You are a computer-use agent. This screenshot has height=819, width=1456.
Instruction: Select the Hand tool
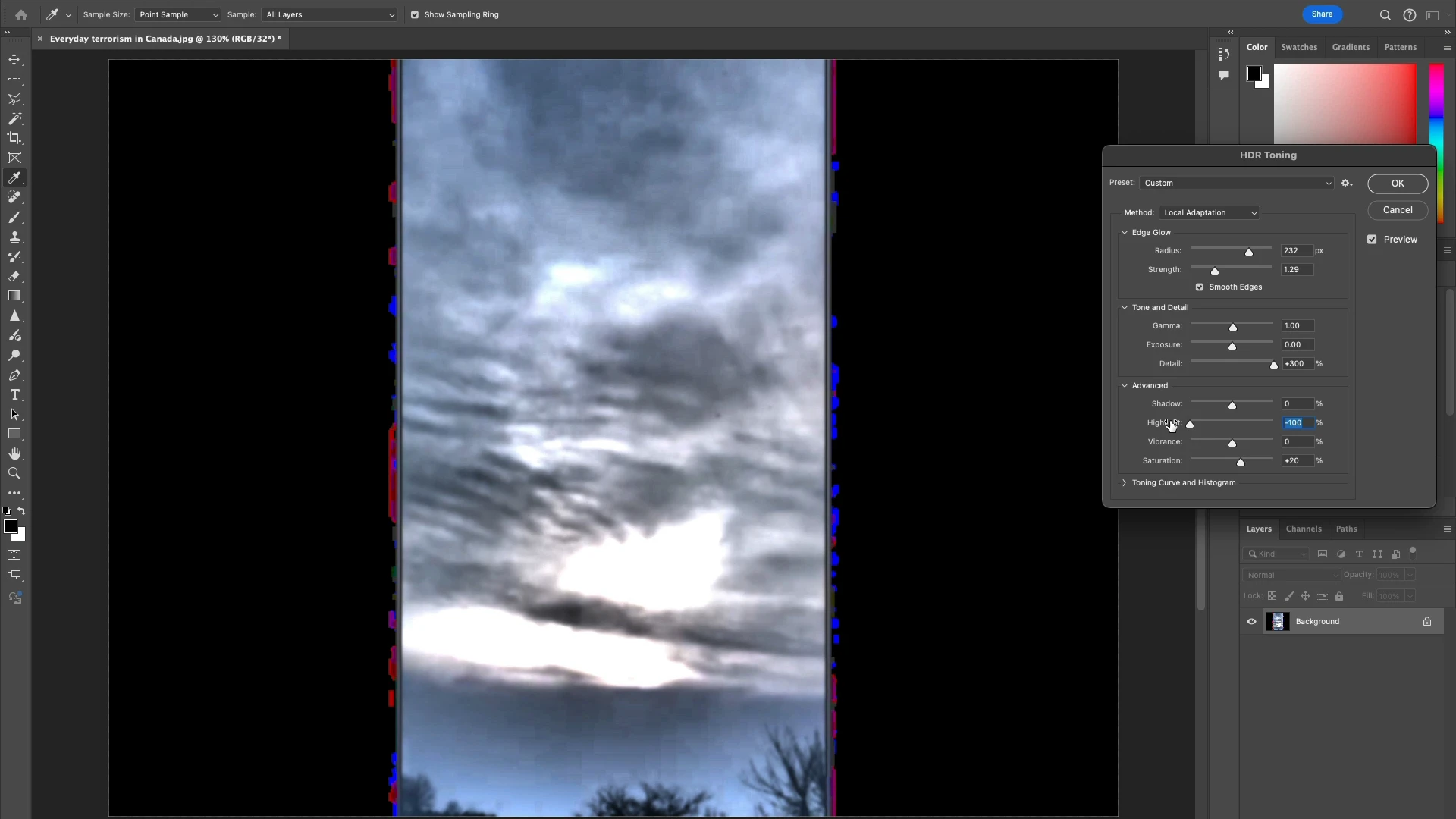click(14, 453)
